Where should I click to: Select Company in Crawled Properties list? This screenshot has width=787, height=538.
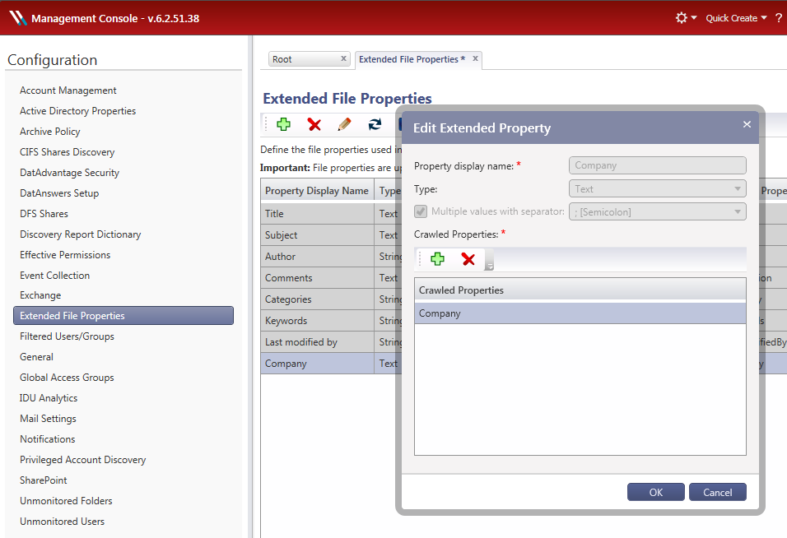pos(580,313)
